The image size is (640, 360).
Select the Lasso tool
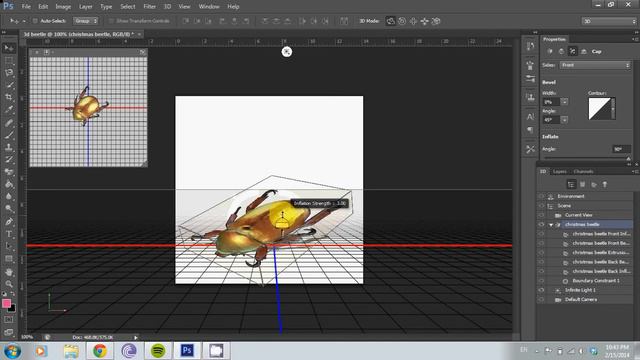pos(9,73)
